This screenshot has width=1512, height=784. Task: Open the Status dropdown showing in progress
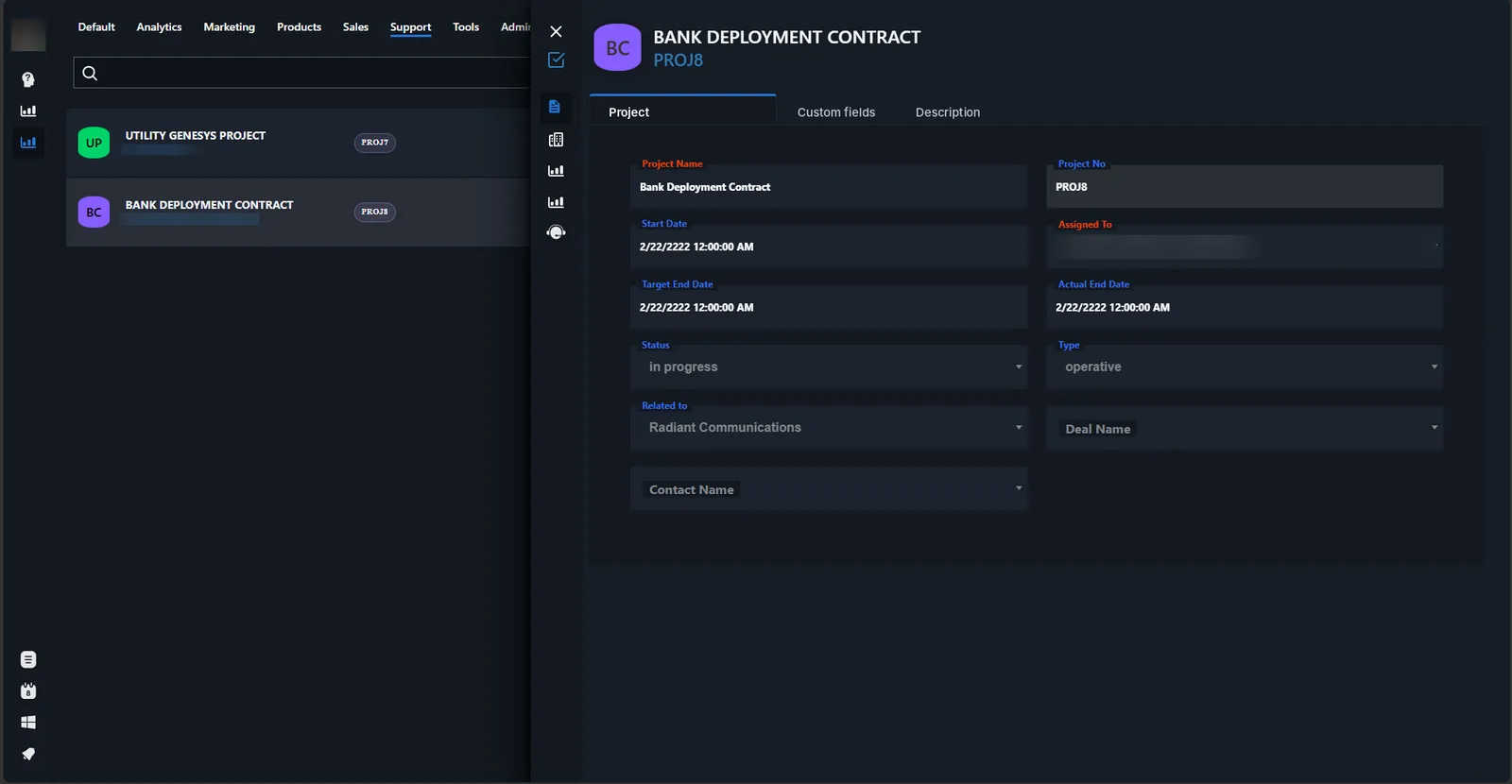tap(829, 366)
